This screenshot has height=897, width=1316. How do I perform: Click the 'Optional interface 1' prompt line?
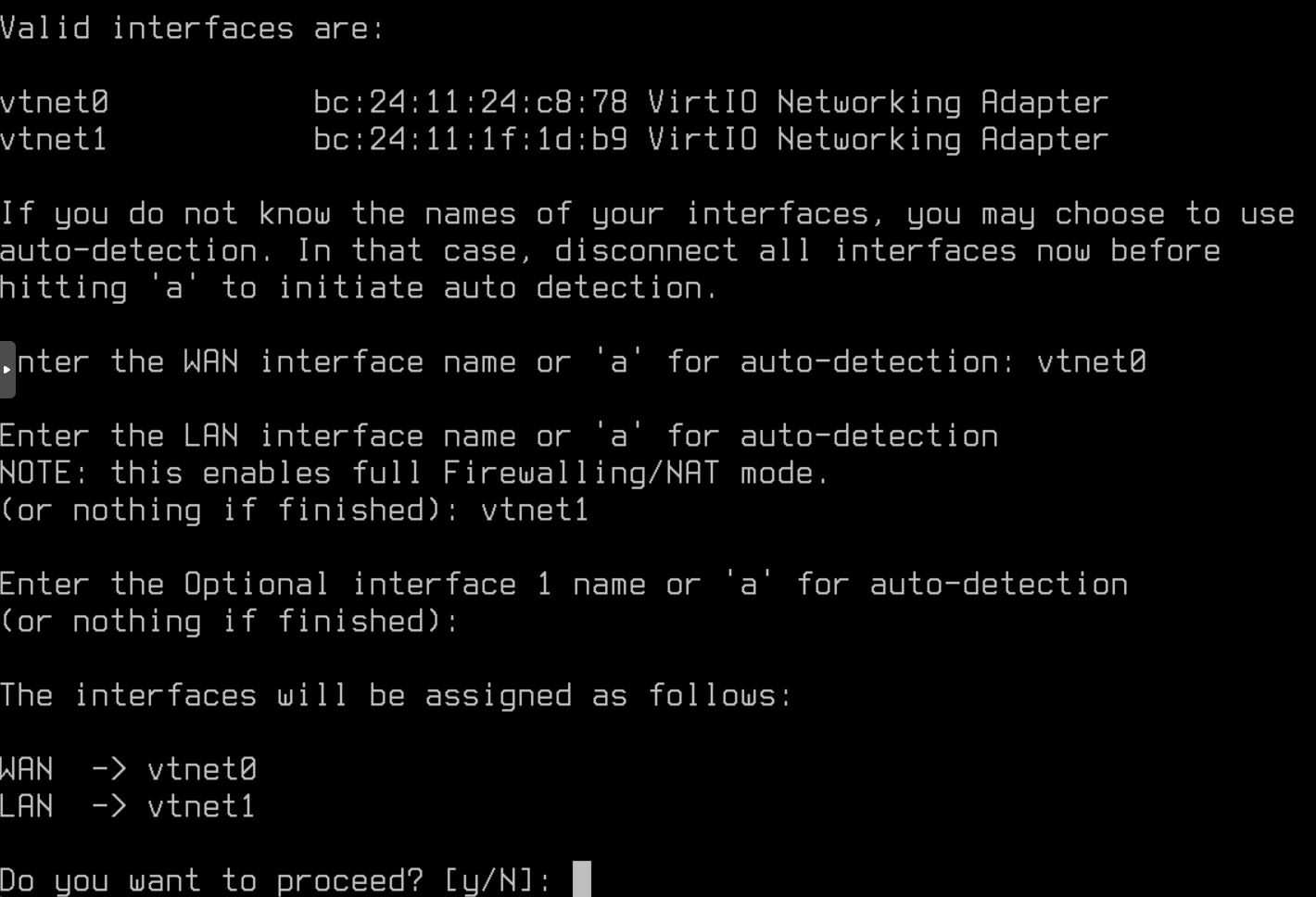click(563, 584)
